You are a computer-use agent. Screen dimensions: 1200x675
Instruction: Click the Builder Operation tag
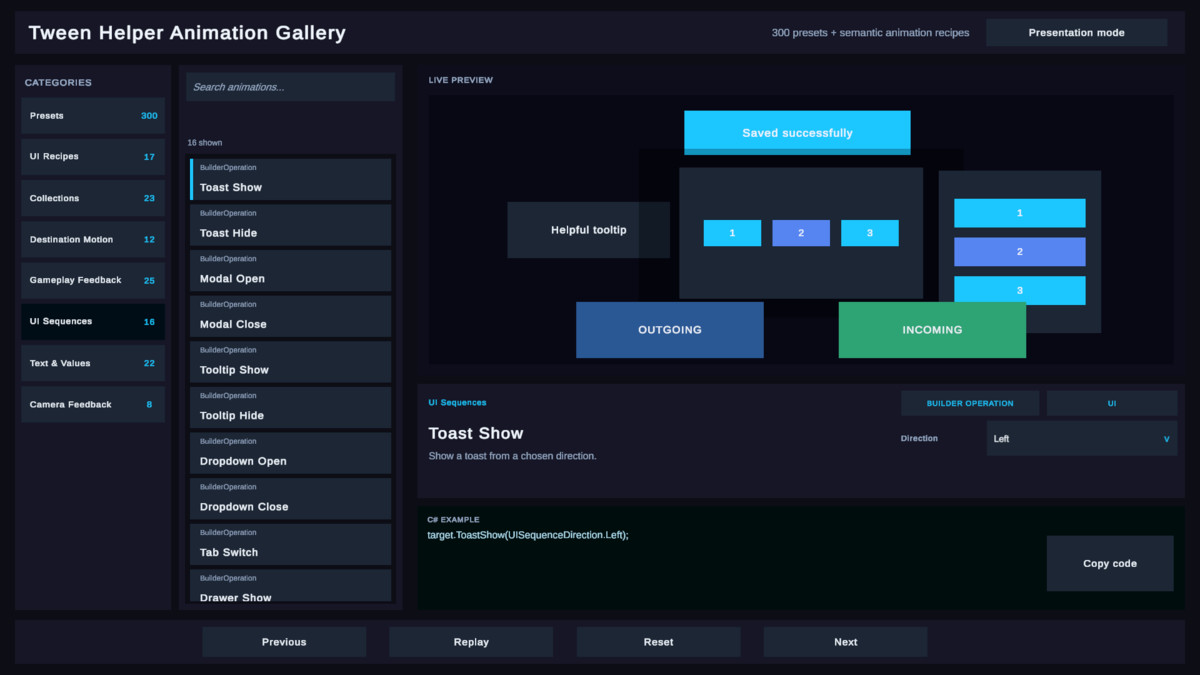970,403
